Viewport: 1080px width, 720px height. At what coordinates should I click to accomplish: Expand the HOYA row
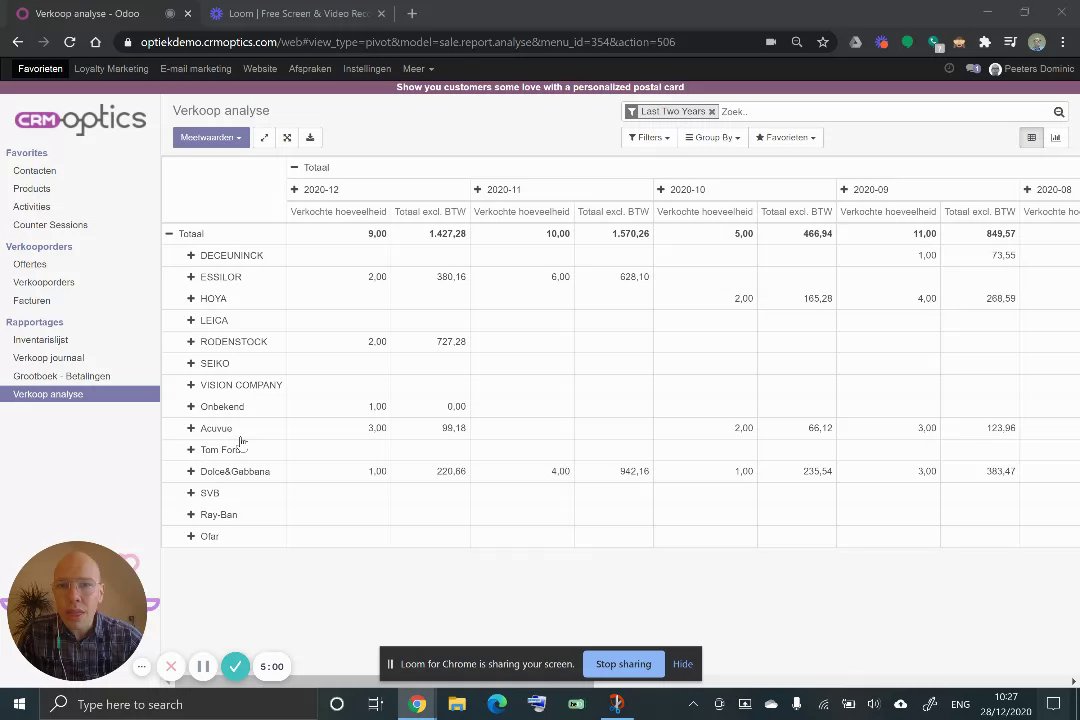pyautogui.click(x=191, y=298)
